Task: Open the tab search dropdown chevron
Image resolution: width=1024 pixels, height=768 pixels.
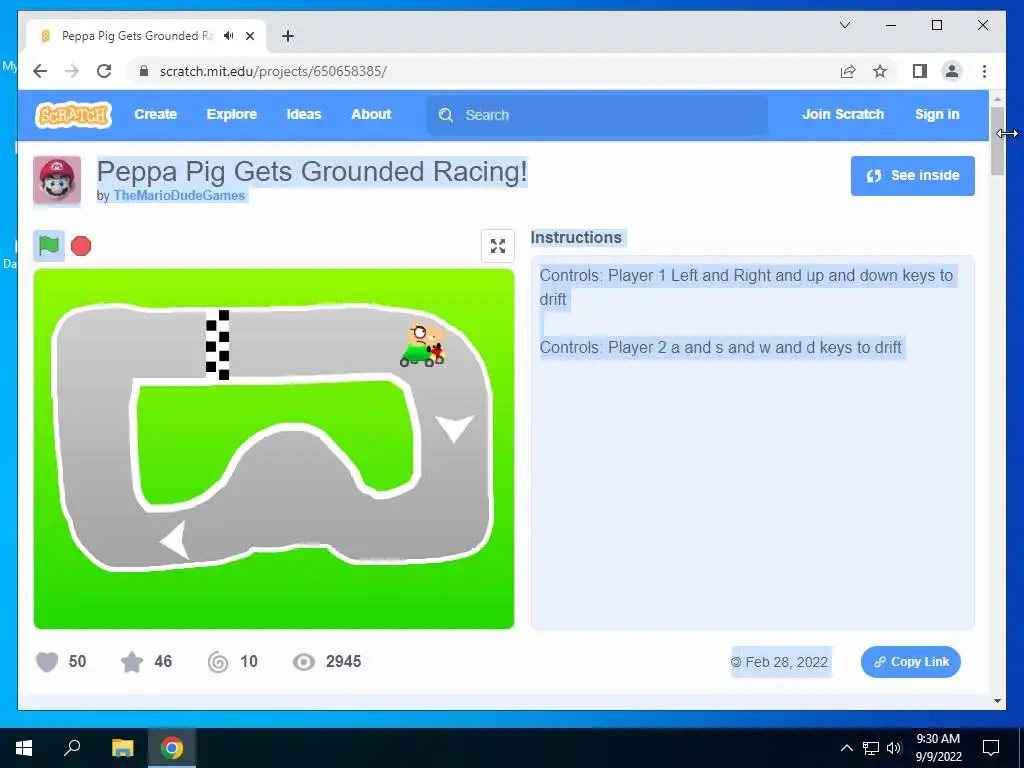Action: tap(844, 25)
